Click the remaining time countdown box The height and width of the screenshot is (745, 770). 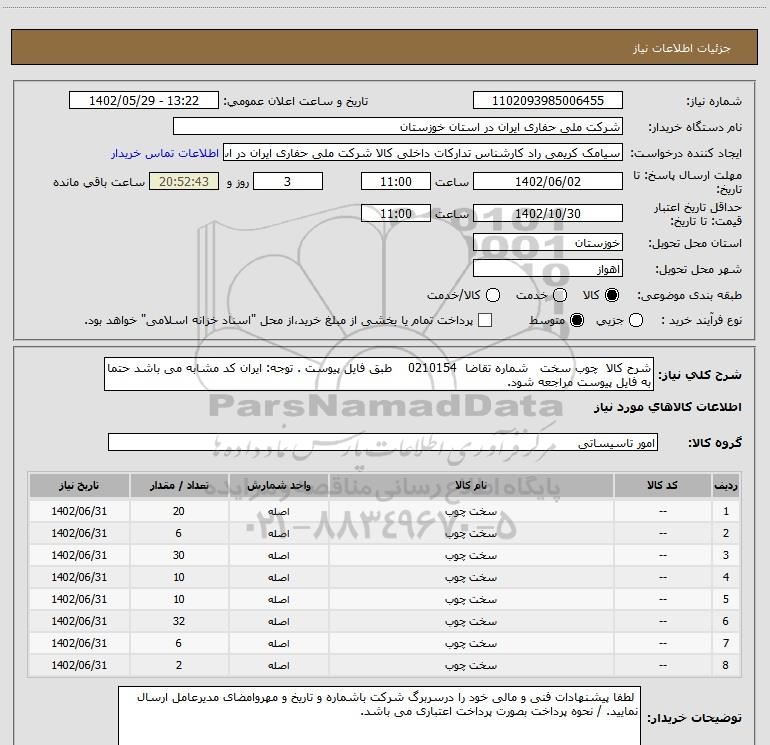182,181
